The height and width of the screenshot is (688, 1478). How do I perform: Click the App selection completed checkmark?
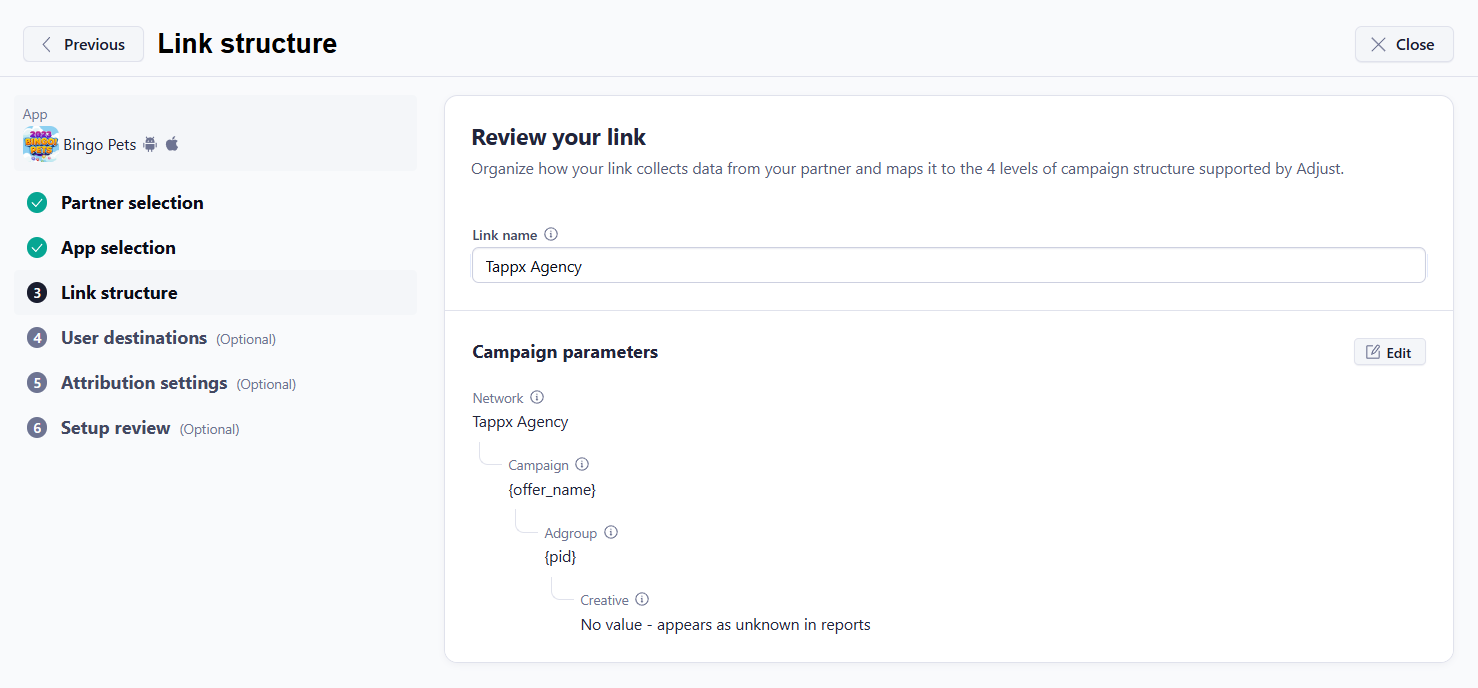tap(37, 247)
